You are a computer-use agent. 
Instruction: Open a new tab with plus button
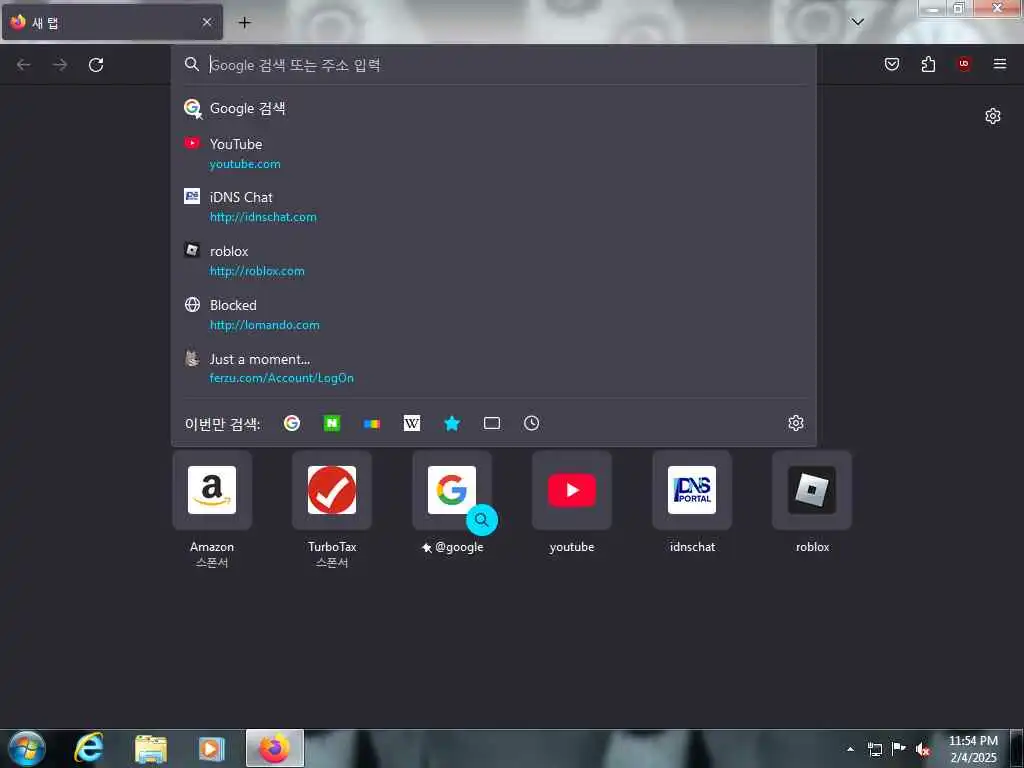pyautogui.click(x=244, y=23)
